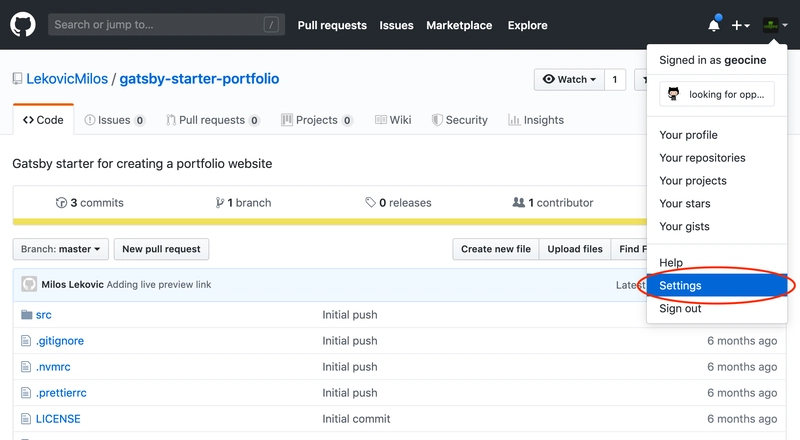The width and height of the screenshot is (800, 440).
Task: Click Create new file button
Action: coord(496,249)
